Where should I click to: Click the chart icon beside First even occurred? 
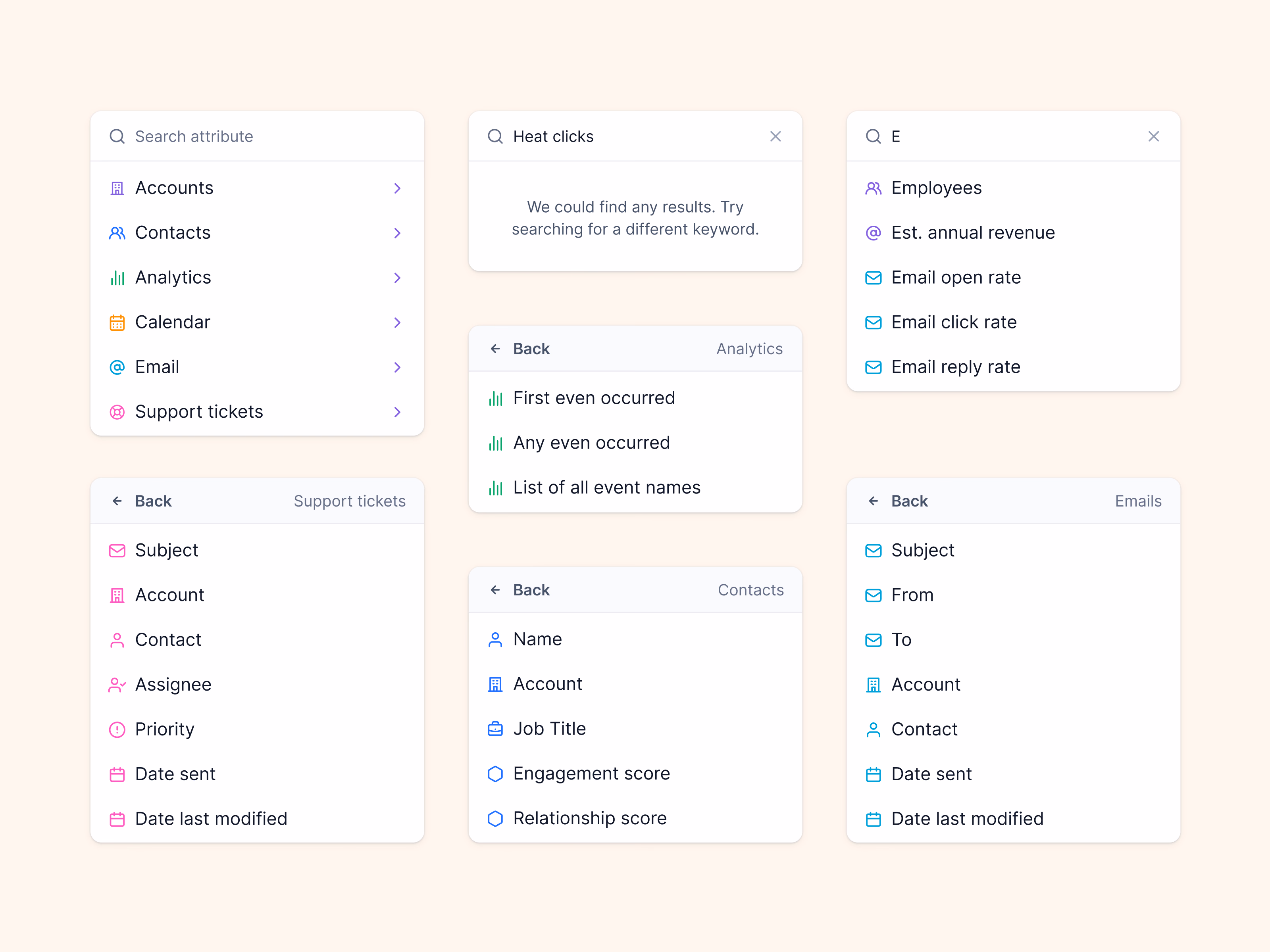pyautogui.click(x=495, y=398)
